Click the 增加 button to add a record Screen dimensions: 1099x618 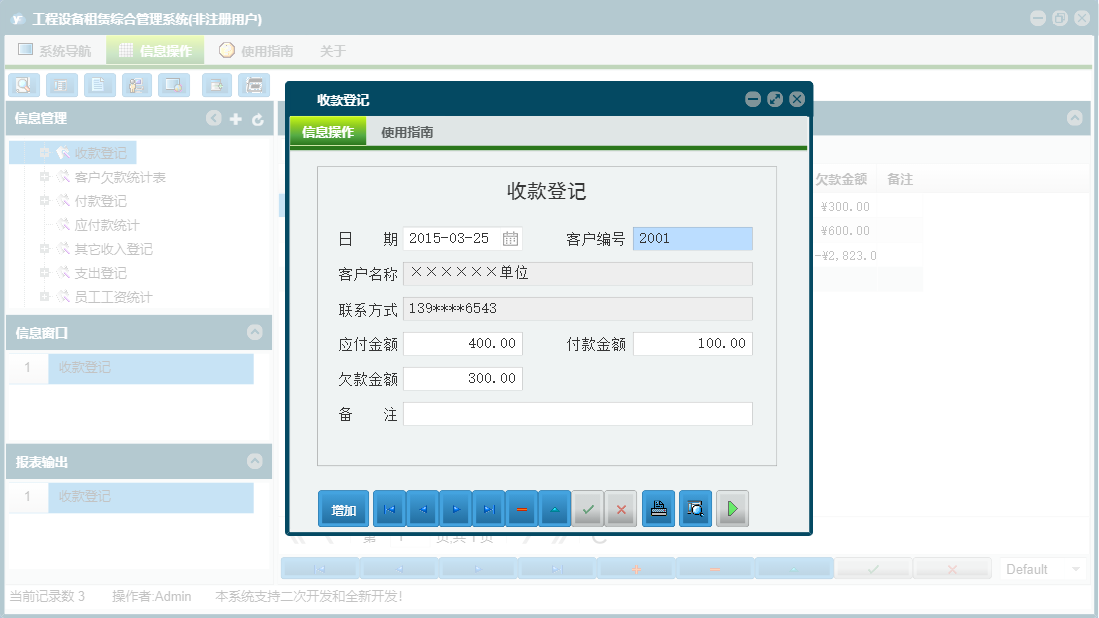(x=343, y=508)
